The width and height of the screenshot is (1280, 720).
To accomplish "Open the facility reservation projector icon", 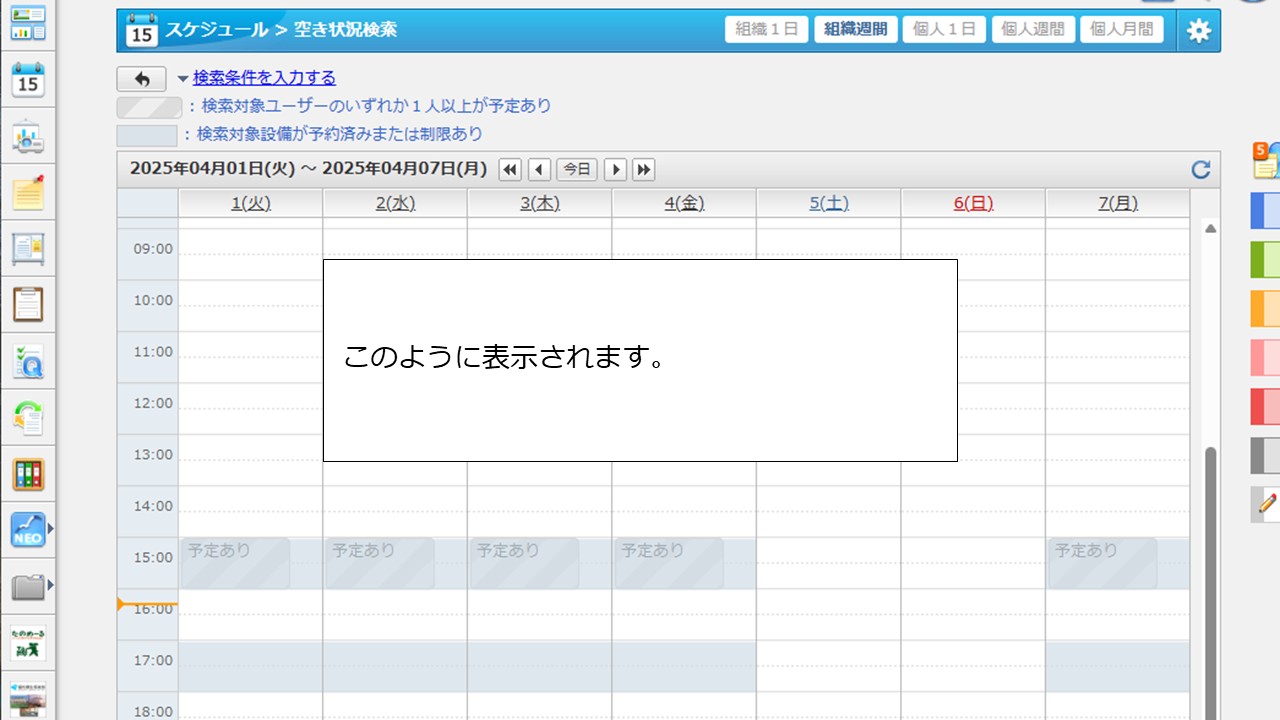I will (x=28, y=138).
